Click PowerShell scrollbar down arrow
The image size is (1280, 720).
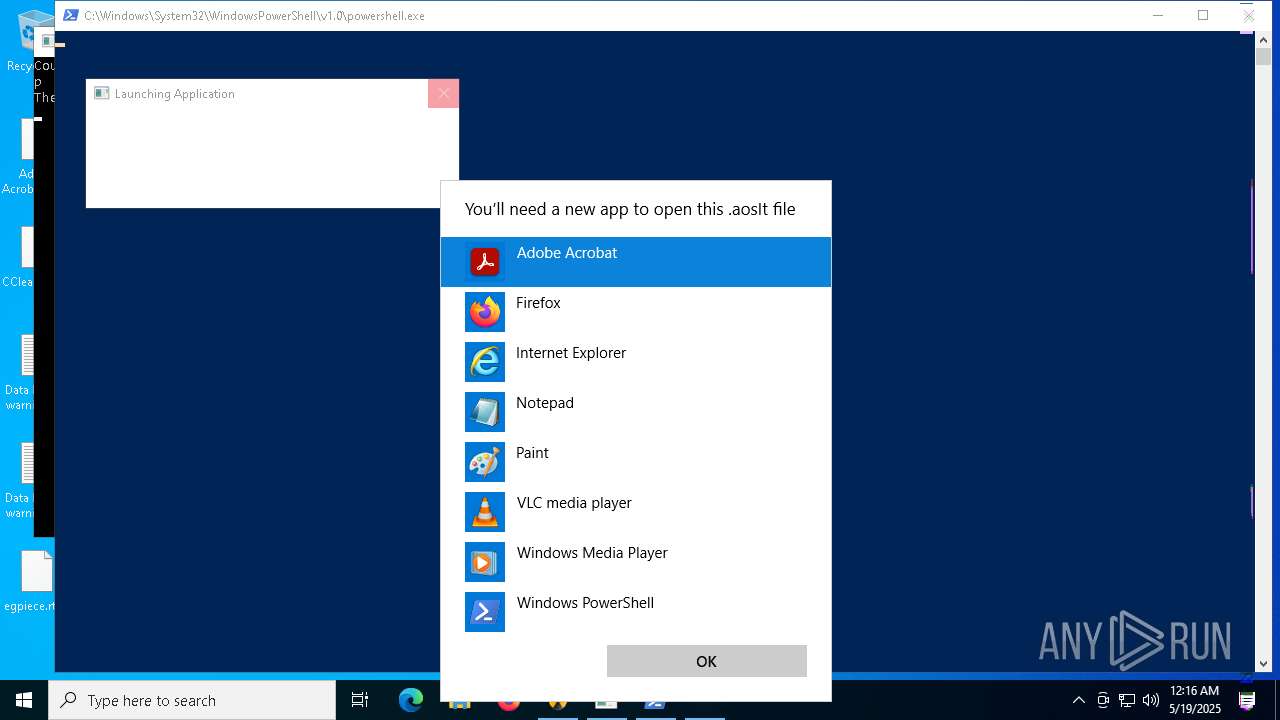pos(1263,663)
